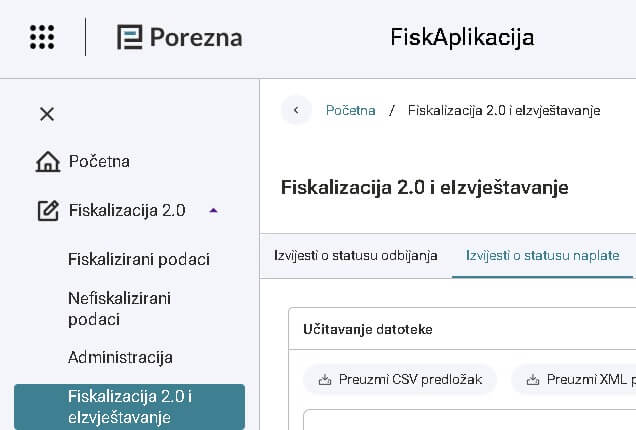This screenshot has width=636, height=430.
Task: Click the home icon in the sidebar
Action: (x=47, y=162)
